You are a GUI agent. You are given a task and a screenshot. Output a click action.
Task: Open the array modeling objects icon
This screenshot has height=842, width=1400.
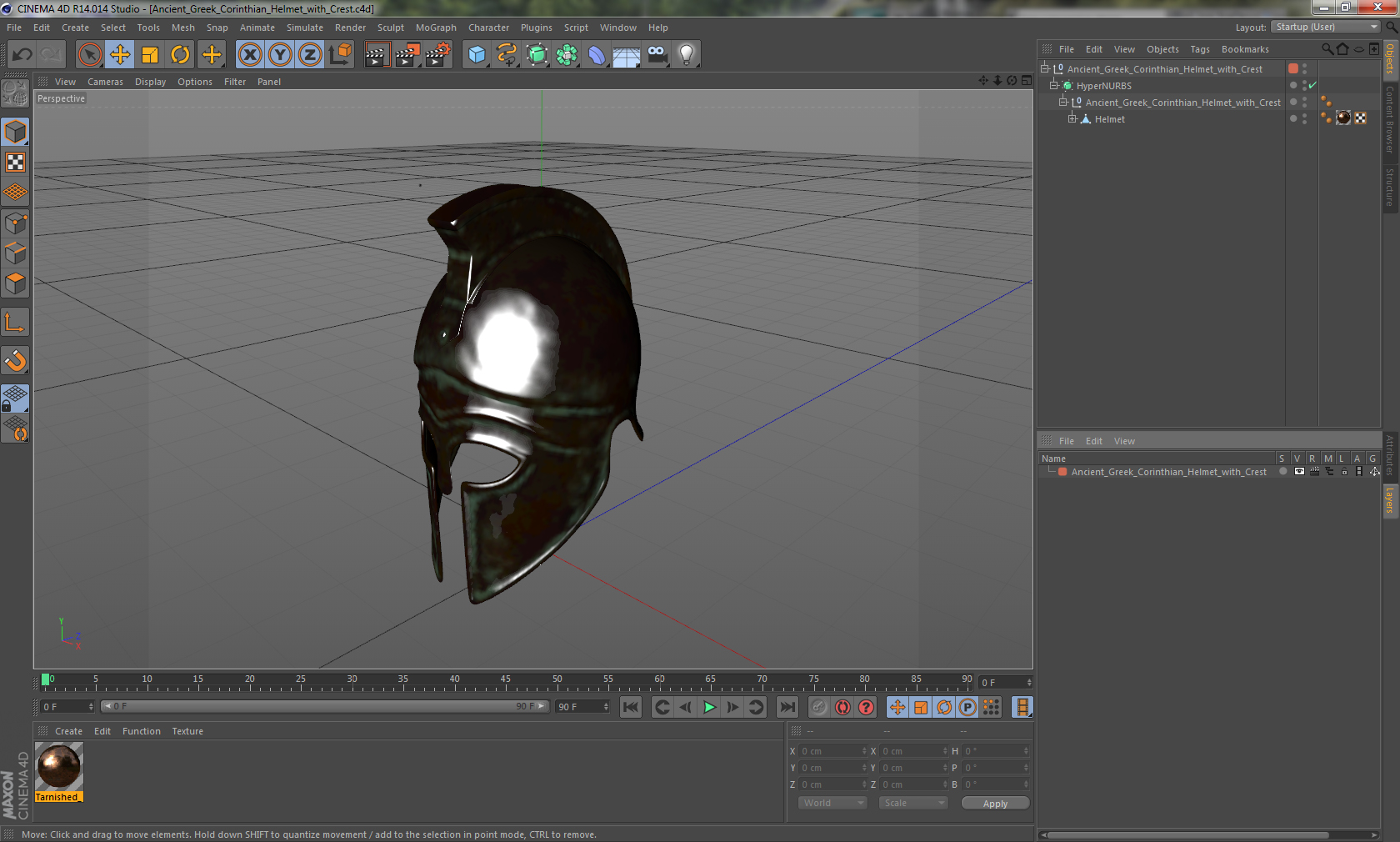click(567, 55)
